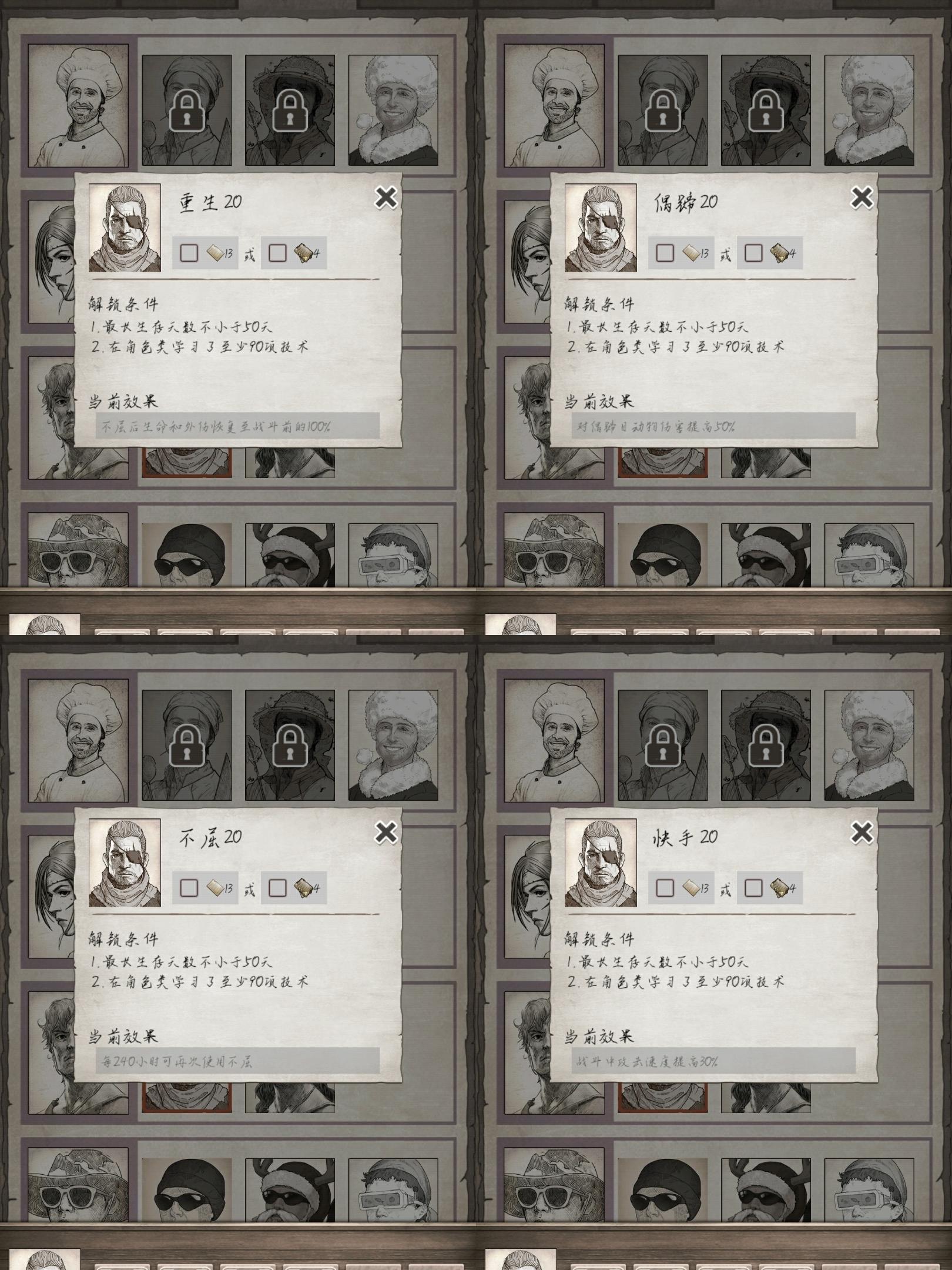Close the 快手20 skill popup
Image resolution: width=952 pixels, height=1270 pixels.
pos(862,833)
